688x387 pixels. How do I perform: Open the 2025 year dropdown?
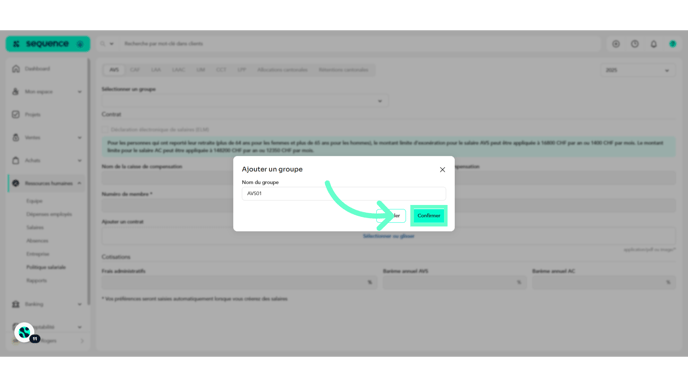[638, 70]
